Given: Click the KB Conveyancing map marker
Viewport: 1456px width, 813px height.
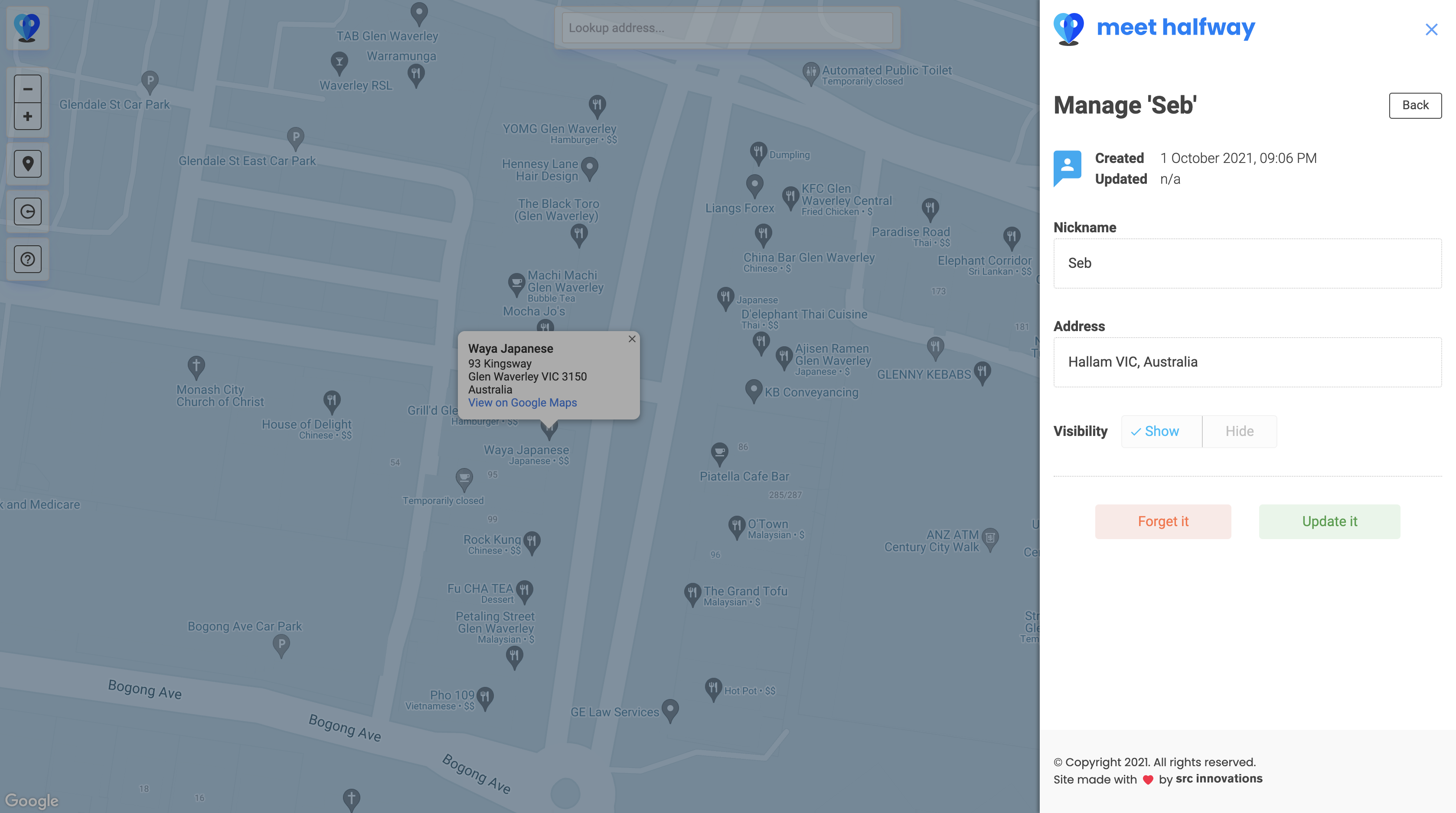Looking at the screenshot, I should click(754, 389).
